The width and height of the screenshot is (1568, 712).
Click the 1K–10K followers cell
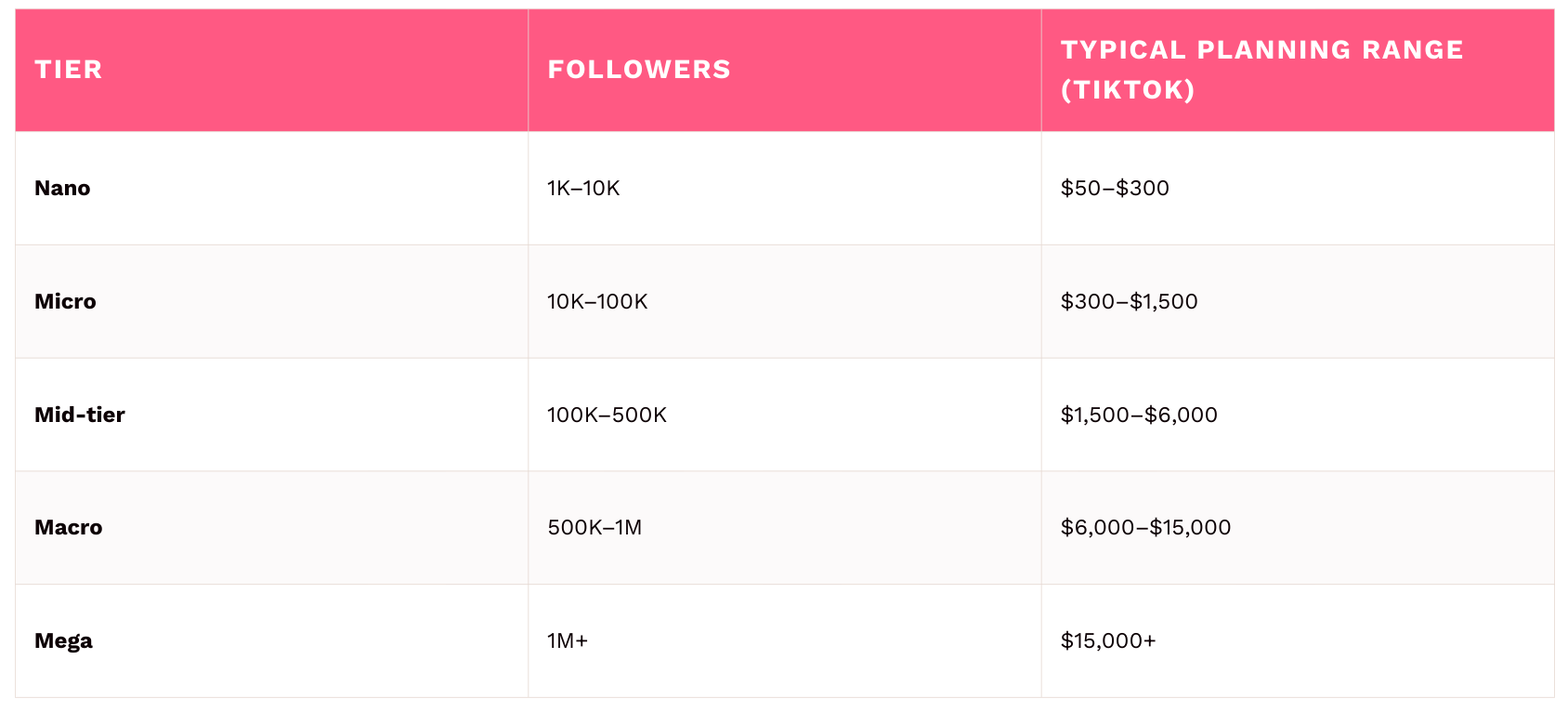pyautogui.click(x=583, y=188)
